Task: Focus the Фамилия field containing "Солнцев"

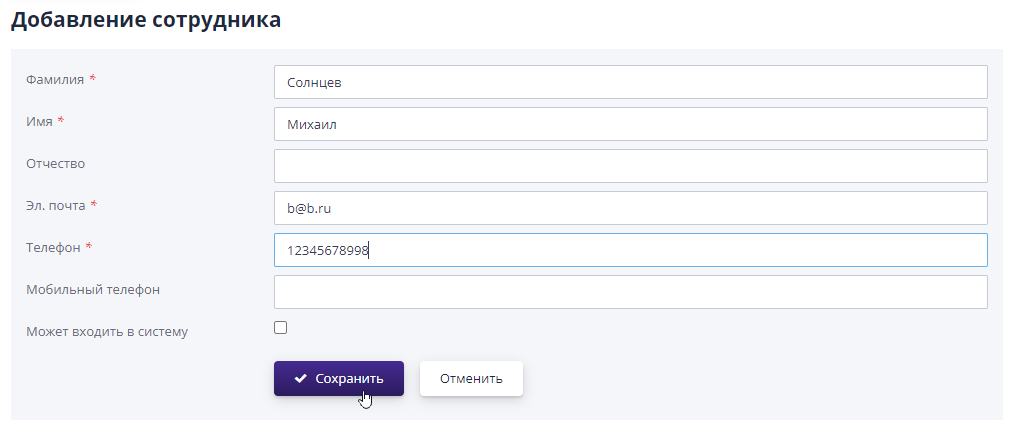Action: 630,82
